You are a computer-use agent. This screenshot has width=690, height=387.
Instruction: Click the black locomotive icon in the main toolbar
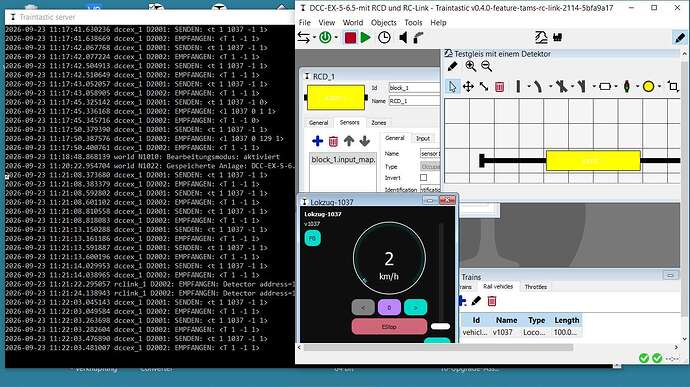[x=558, y=38]
